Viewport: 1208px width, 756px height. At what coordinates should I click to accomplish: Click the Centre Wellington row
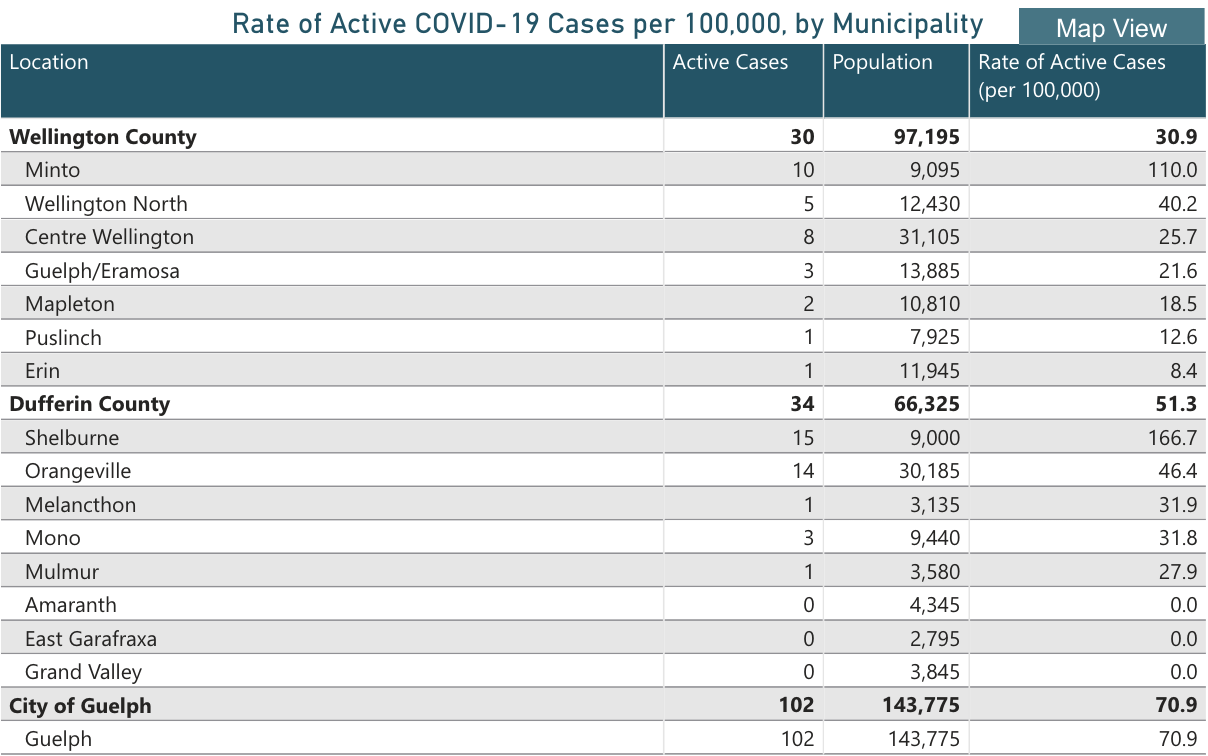point(109,237)
